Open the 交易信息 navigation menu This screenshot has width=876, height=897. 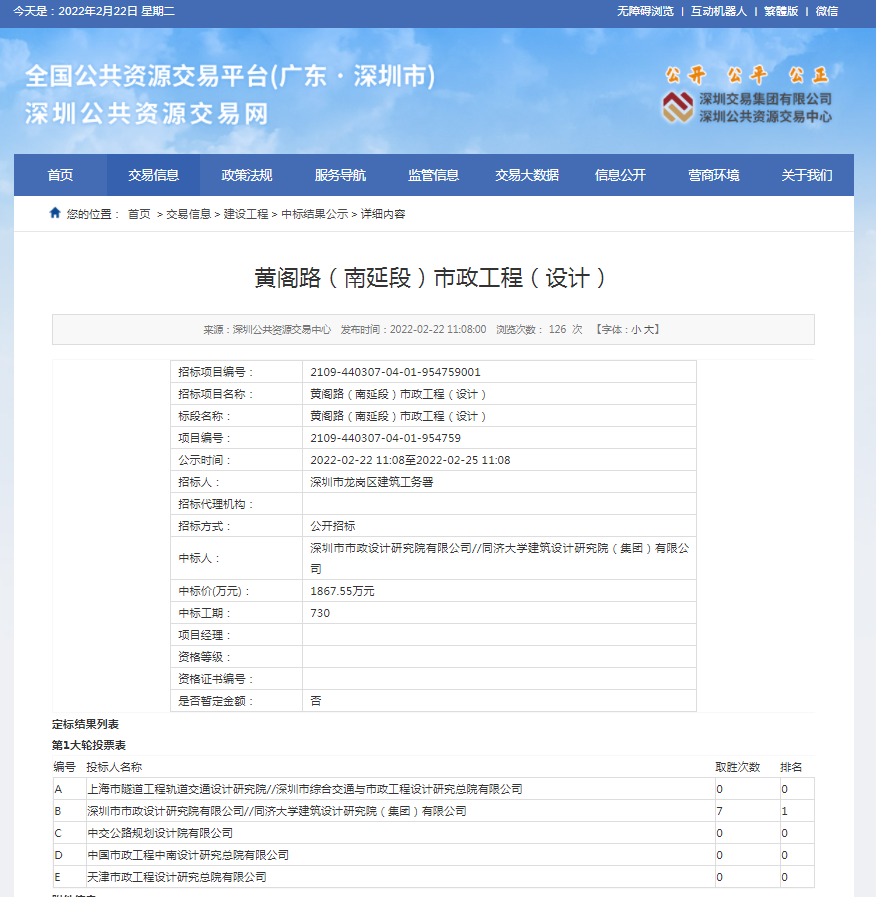point(153,175)
